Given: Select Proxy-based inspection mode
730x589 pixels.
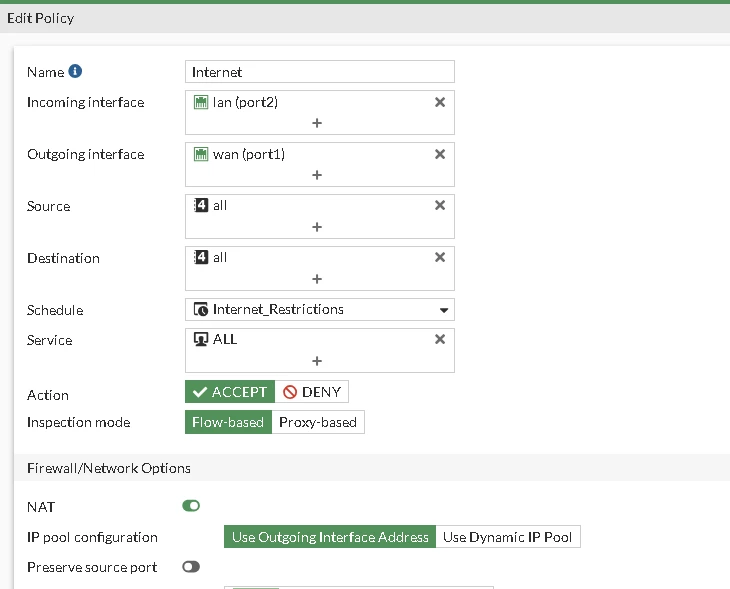Looking at the screenshot, I should click(x=318, y=422).
